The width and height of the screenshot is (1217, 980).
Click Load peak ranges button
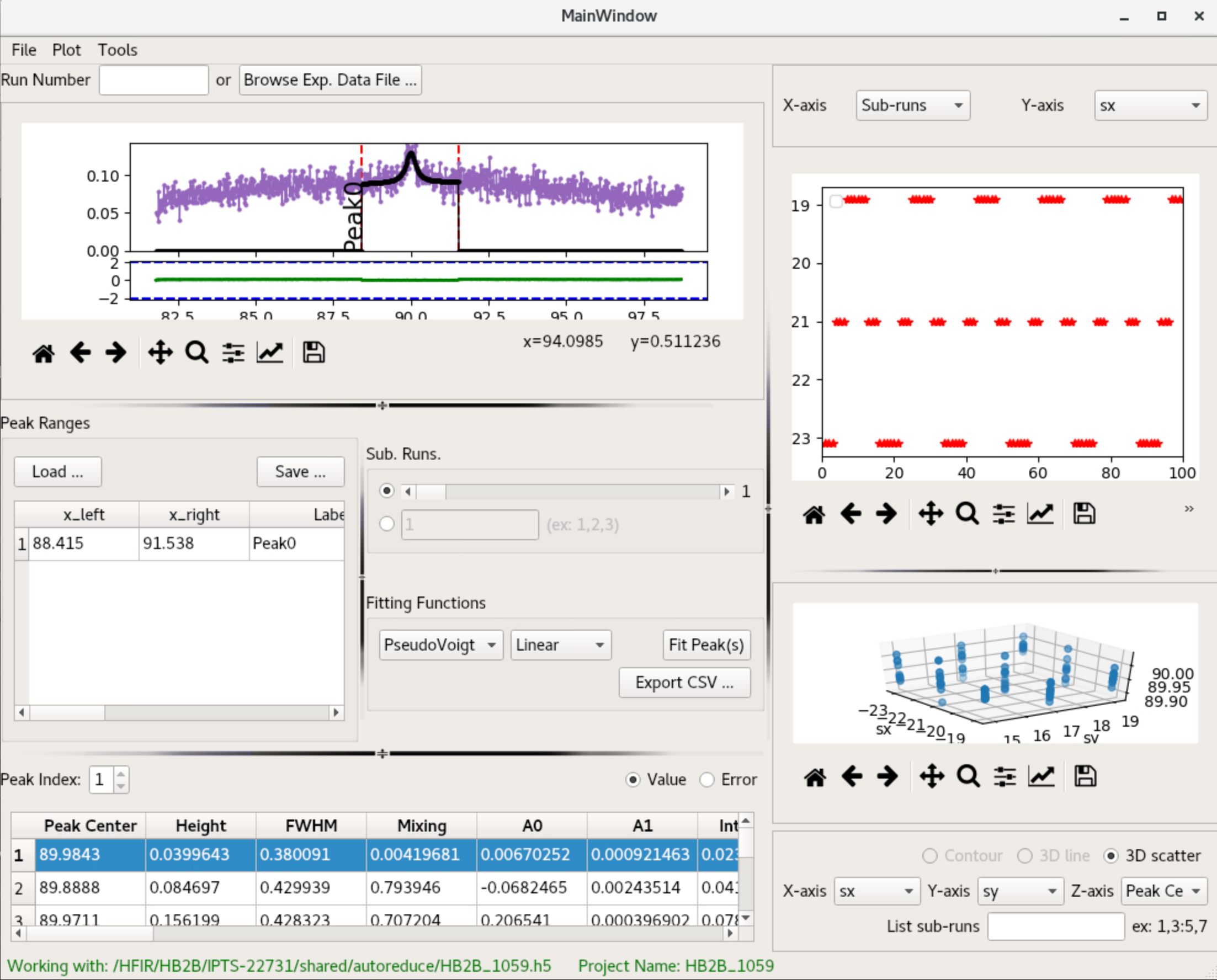tap(57, 472)
